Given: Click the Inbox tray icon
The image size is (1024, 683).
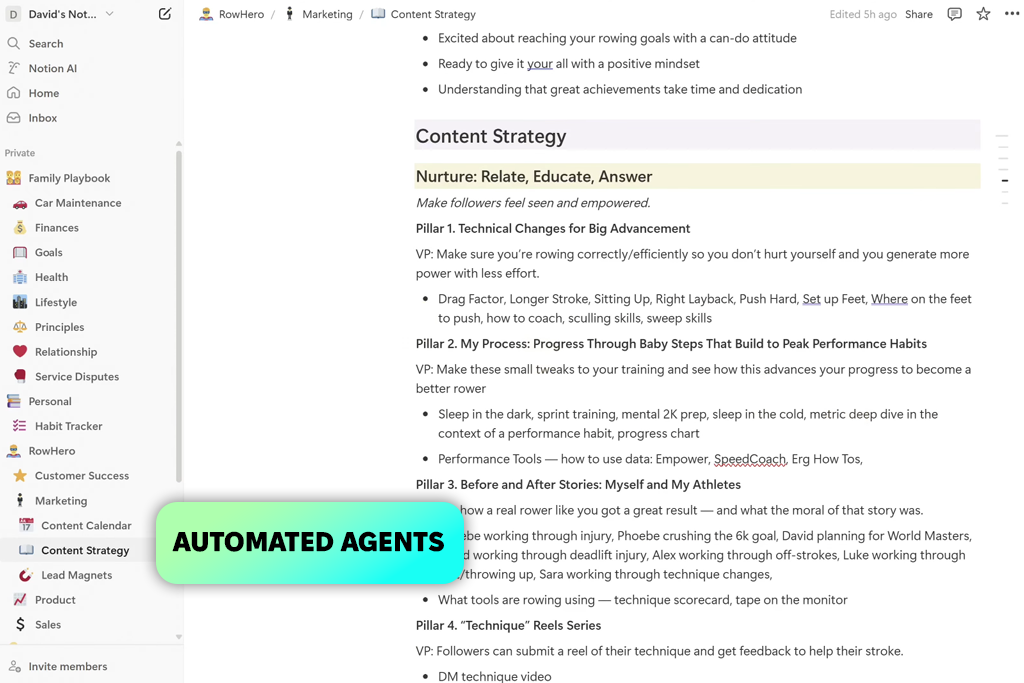Looking at the screenshot, I should (x=14, y=118).
